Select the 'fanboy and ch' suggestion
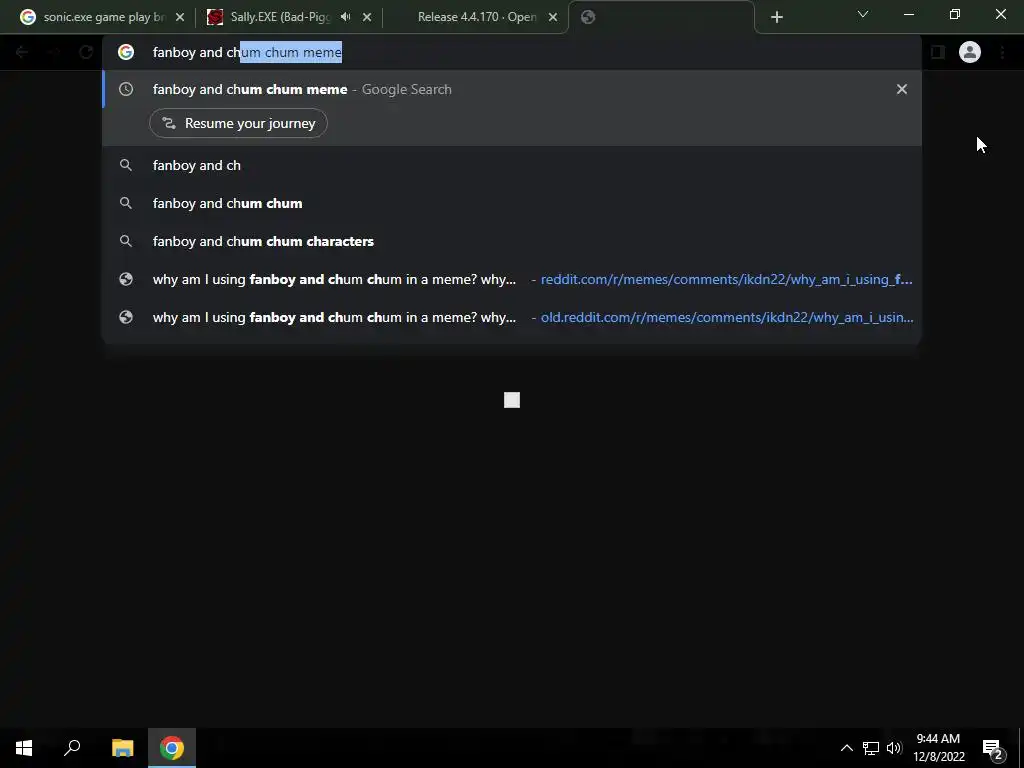Image resolution: width=1024 pixels, height=768 pixels. point(512,166)
